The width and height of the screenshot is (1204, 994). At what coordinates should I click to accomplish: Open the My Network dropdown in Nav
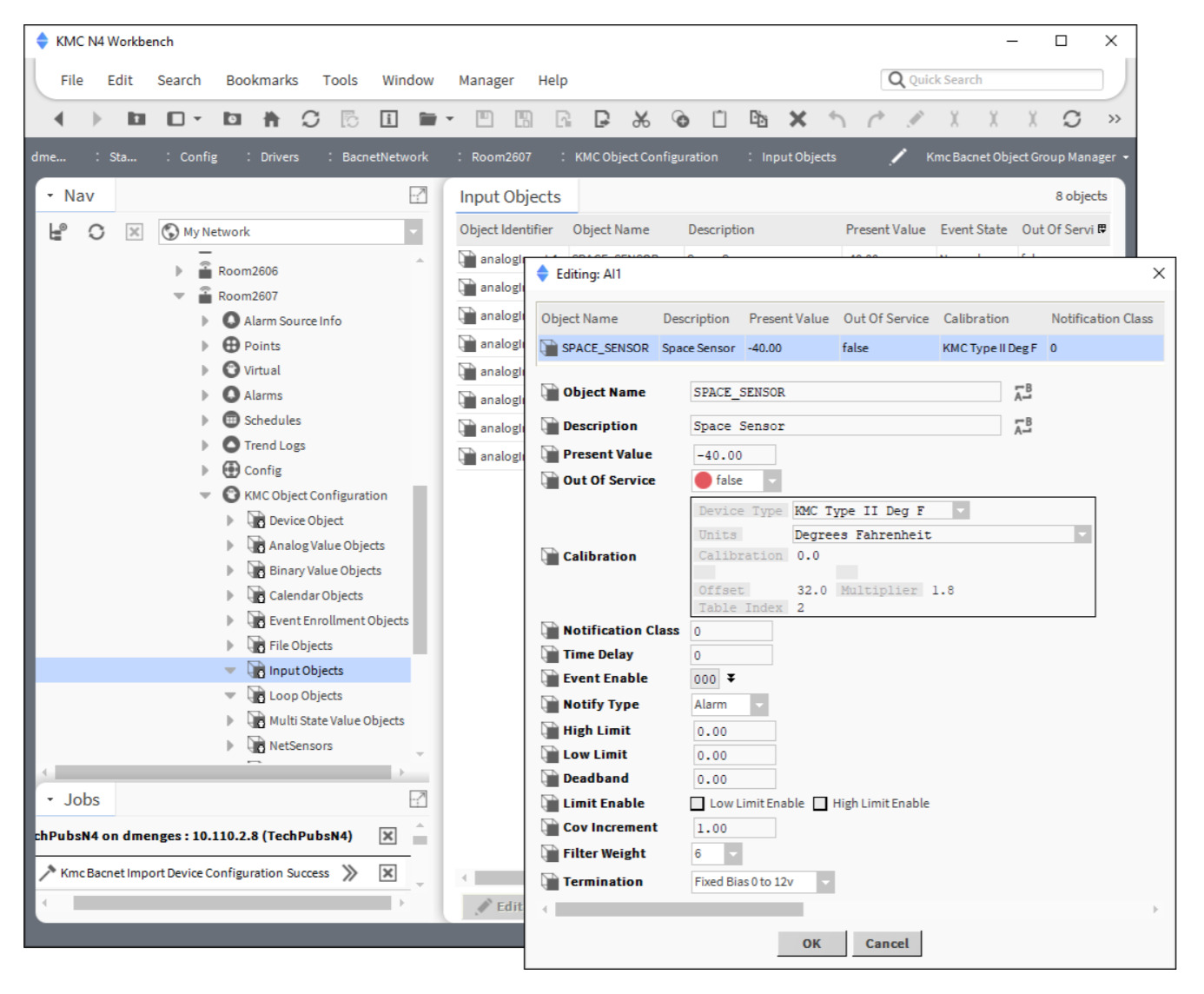pos(413,232)
